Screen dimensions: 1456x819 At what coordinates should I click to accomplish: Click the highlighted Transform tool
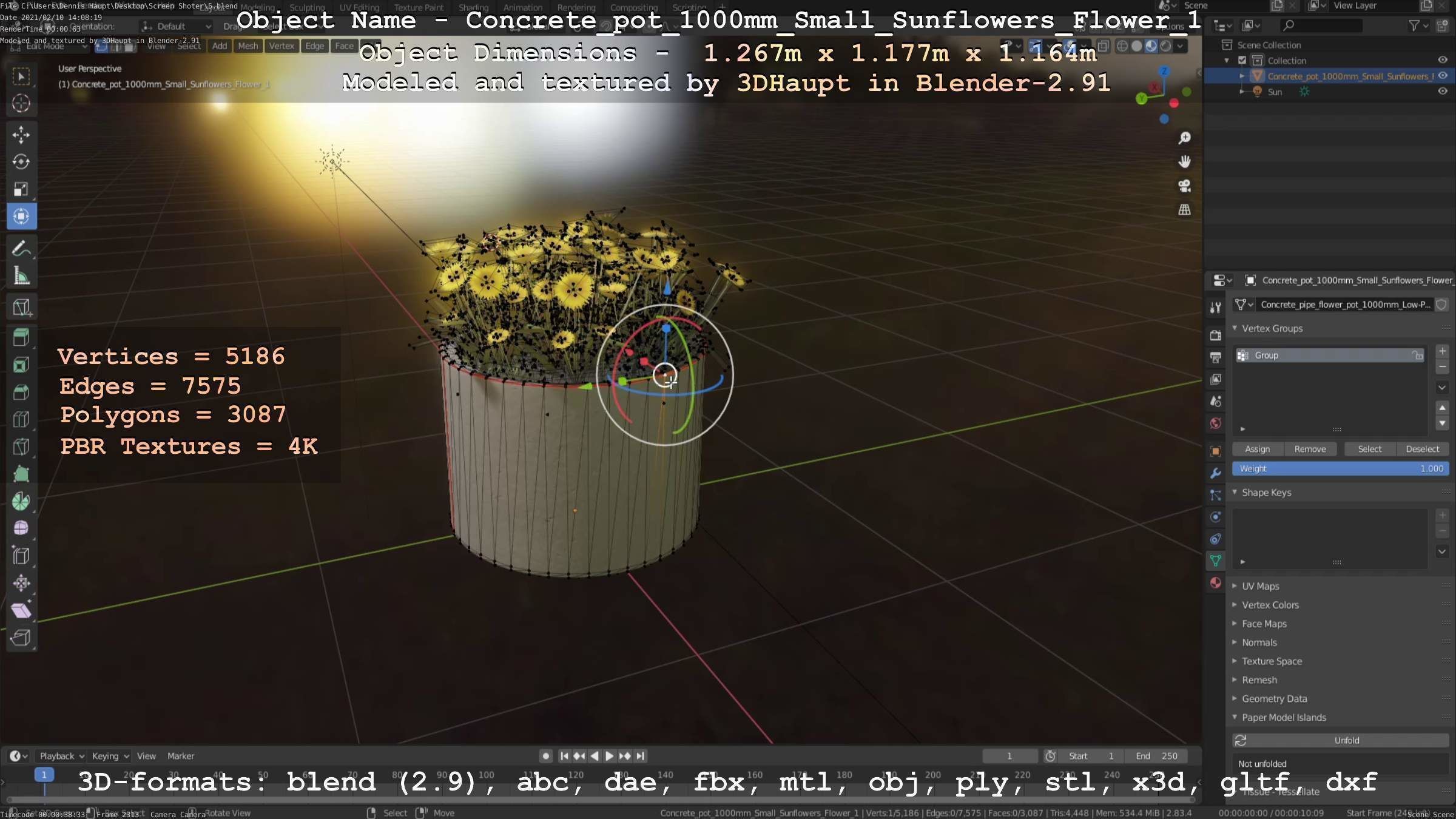click(21, 217)
